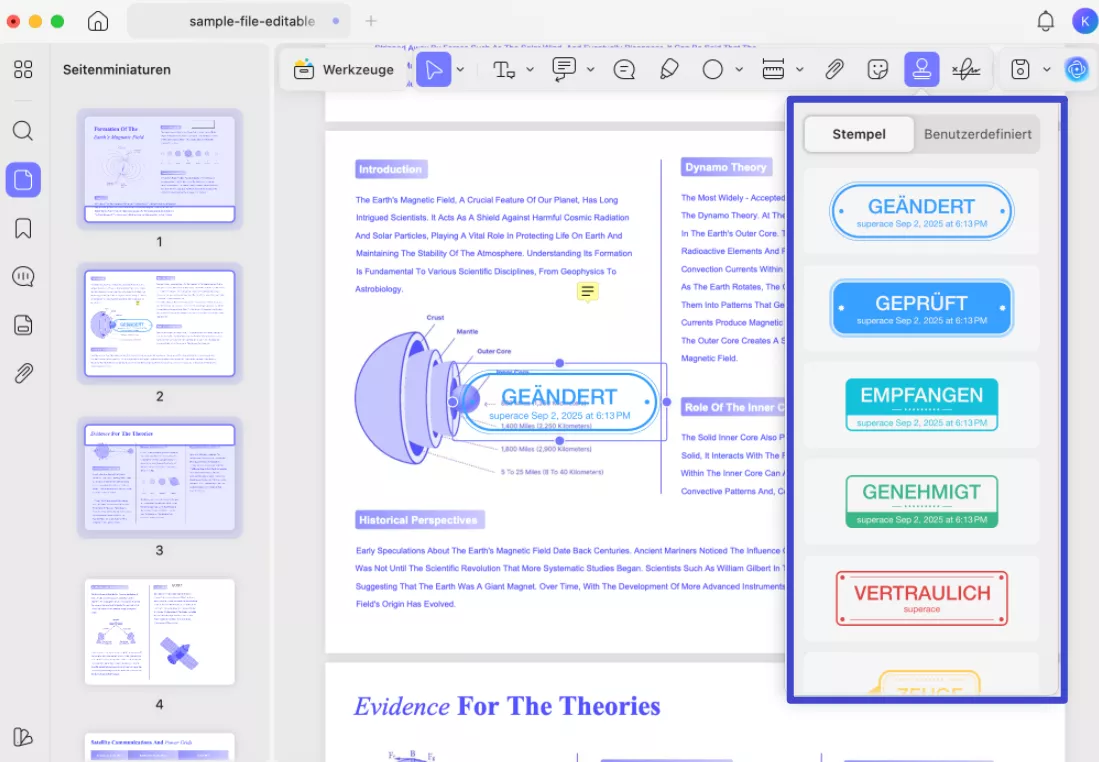The image size is (1099, 762).
Task: Select the circle shape tool
Action: click(x=713, y=69)
